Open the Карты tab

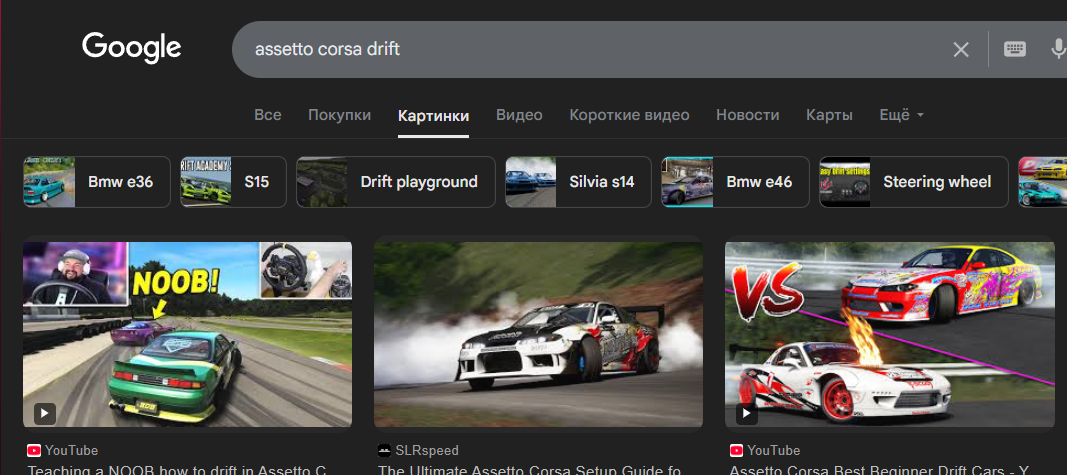pyautogui.click(x=830, y=115)
